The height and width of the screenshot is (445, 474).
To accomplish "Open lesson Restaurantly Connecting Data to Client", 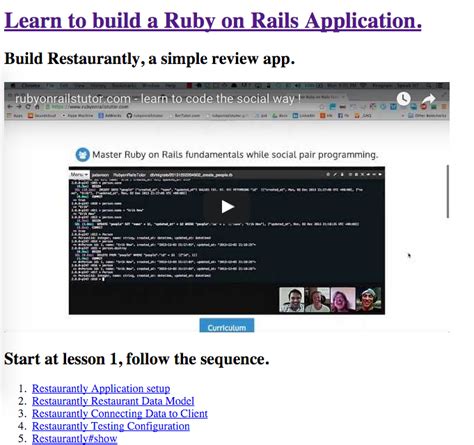I will pyautogui.click(x=120, y=413).
